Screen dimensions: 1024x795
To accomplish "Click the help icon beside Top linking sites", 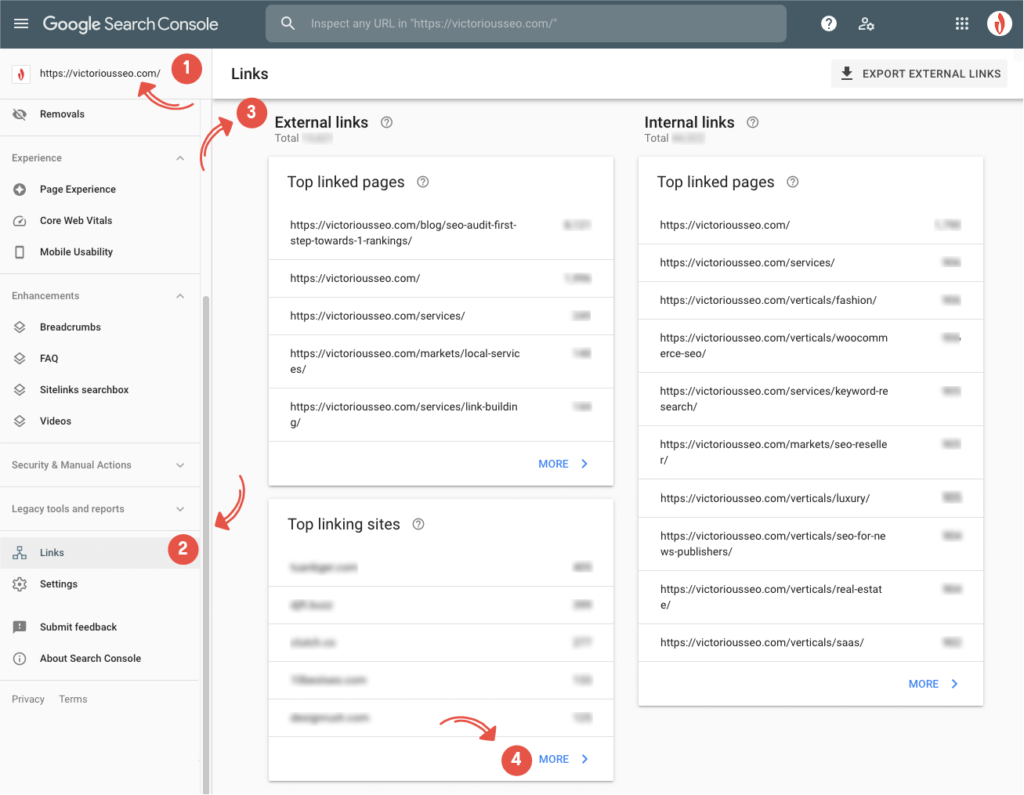I will tap(419, 524).
